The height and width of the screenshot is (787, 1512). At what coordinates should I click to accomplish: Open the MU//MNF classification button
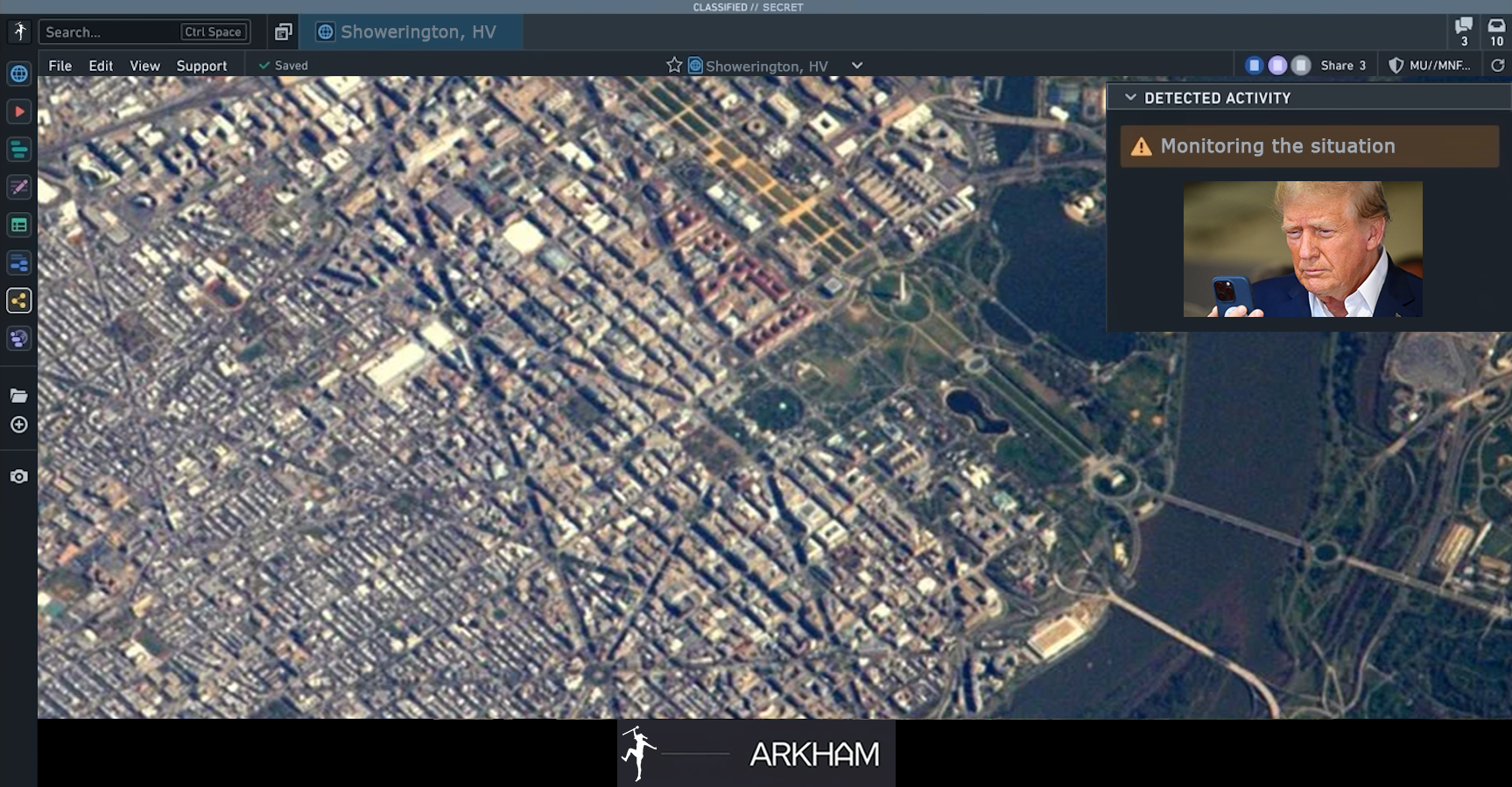click(1431, 66)
